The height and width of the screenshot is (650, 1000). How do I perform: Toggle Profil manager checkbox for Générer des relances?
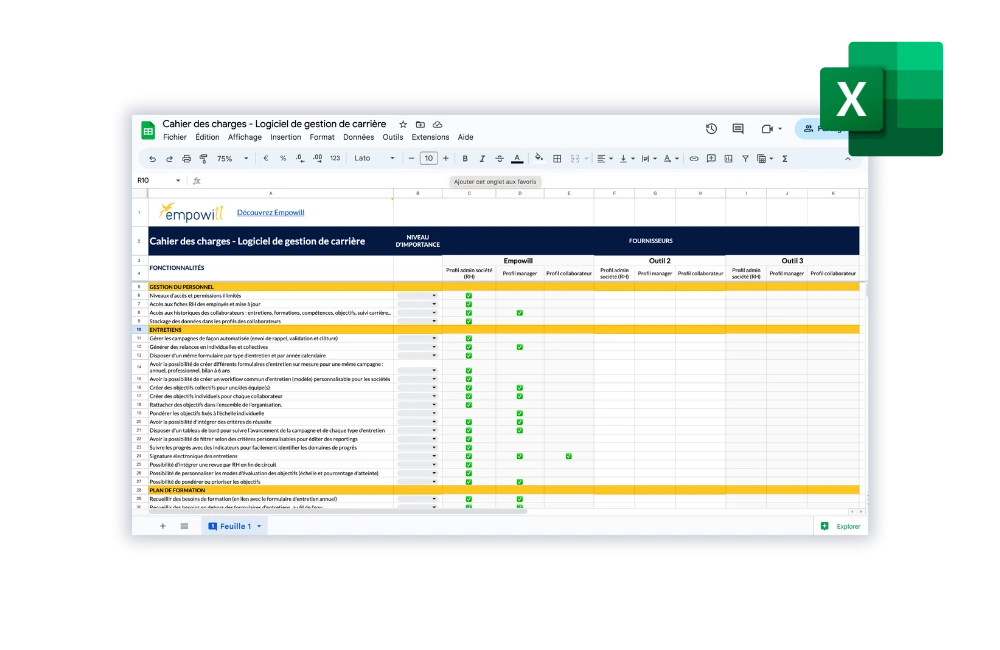(x=520, y=347)
